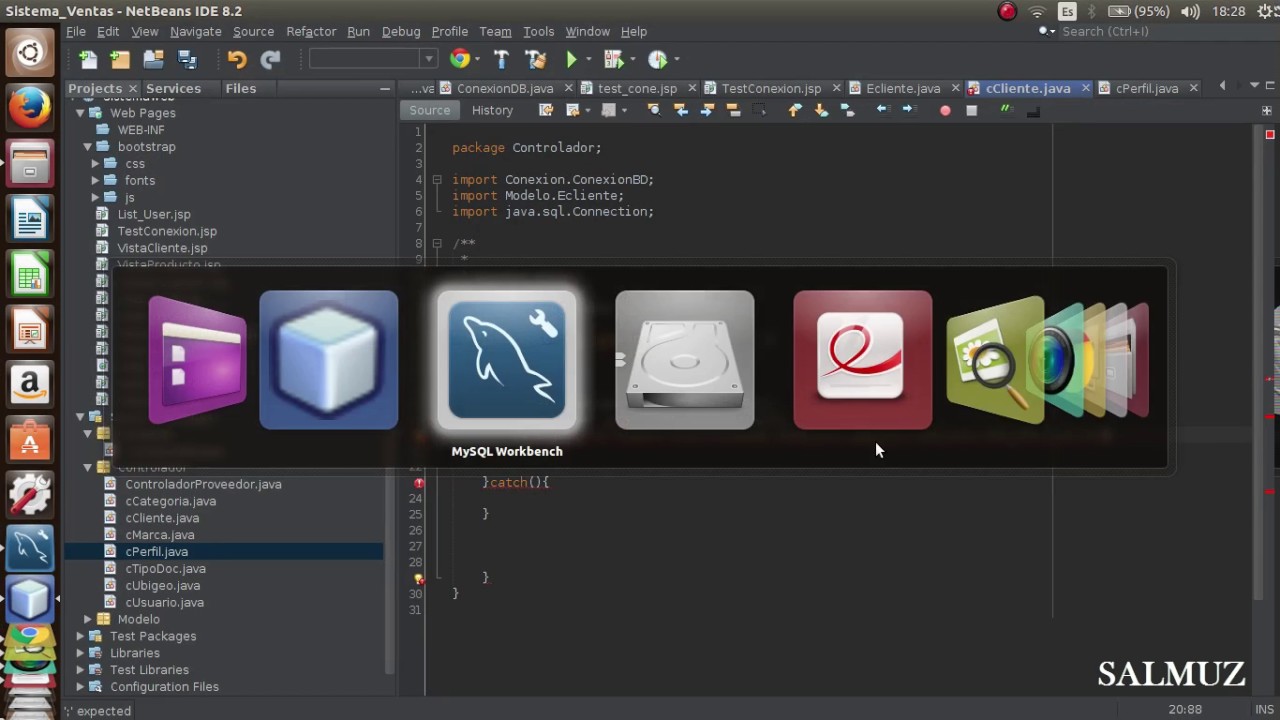Image resolution: width=1280 pixels, height=720 pixels.
Task: Click the New Project toolbar icon
Action: pos(120,59)
